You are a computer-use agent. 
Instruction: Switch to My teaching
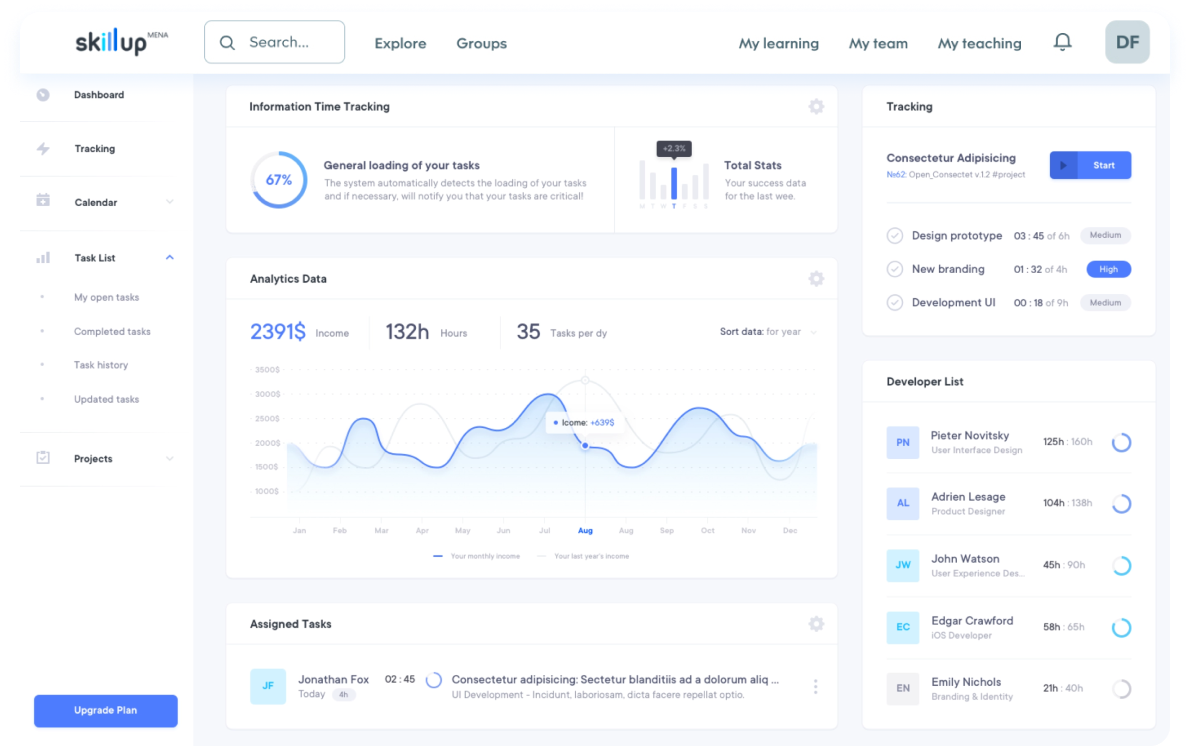click(x=979, y=43)
